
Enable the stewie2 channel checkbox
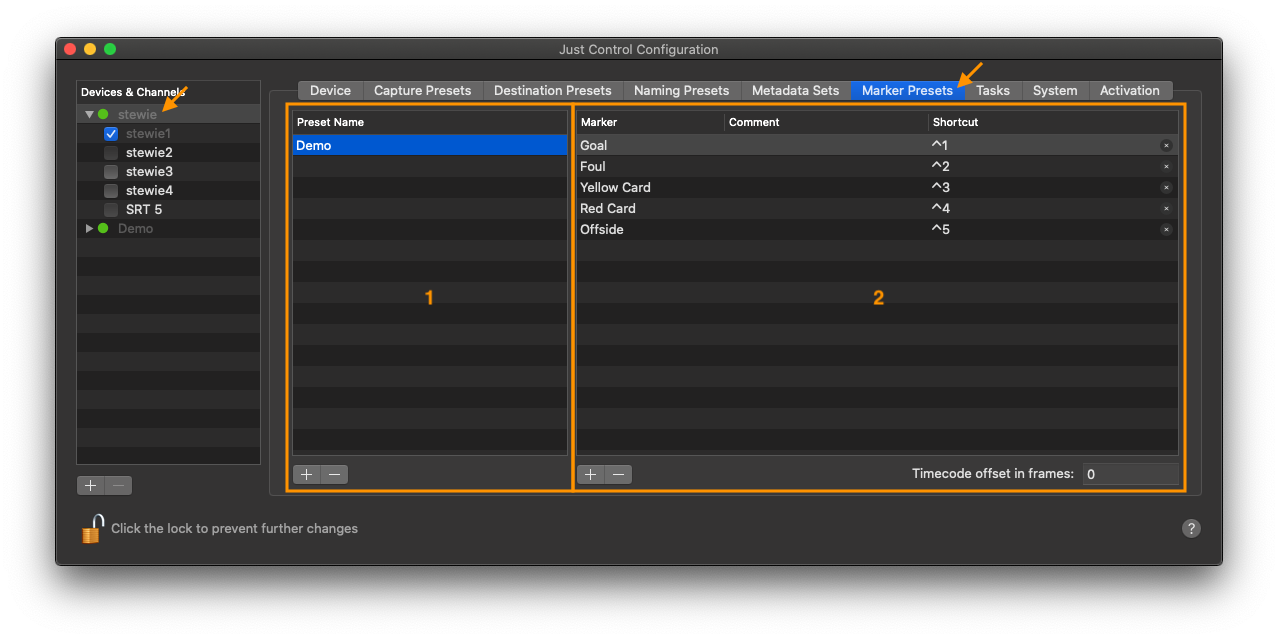[111, 152]
